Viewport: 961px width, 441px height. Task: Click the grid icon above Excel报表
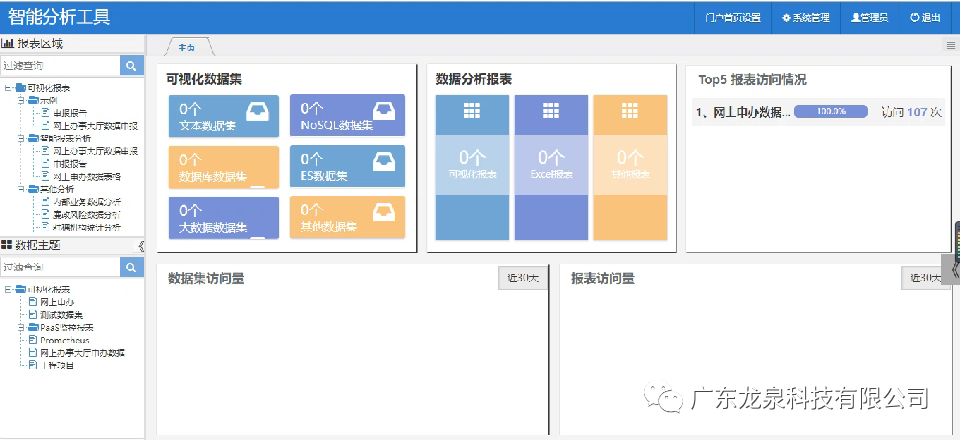551,111
